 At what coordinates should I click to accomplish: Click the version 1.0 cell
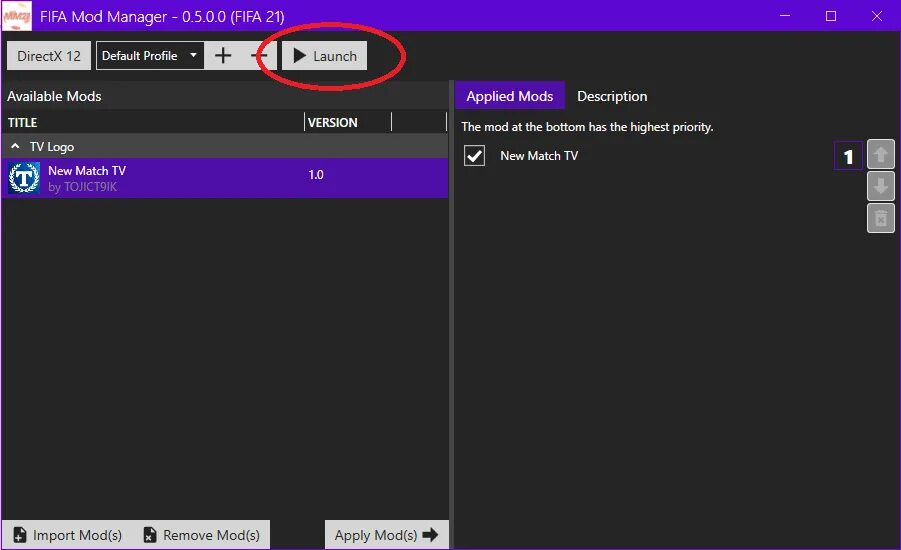[316, 175]
